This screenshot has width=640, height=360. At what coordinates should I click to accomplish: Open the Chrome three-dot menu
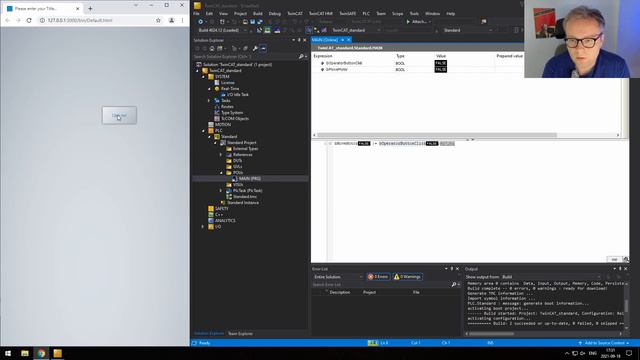pyautogui.click(x=182, y=20)
